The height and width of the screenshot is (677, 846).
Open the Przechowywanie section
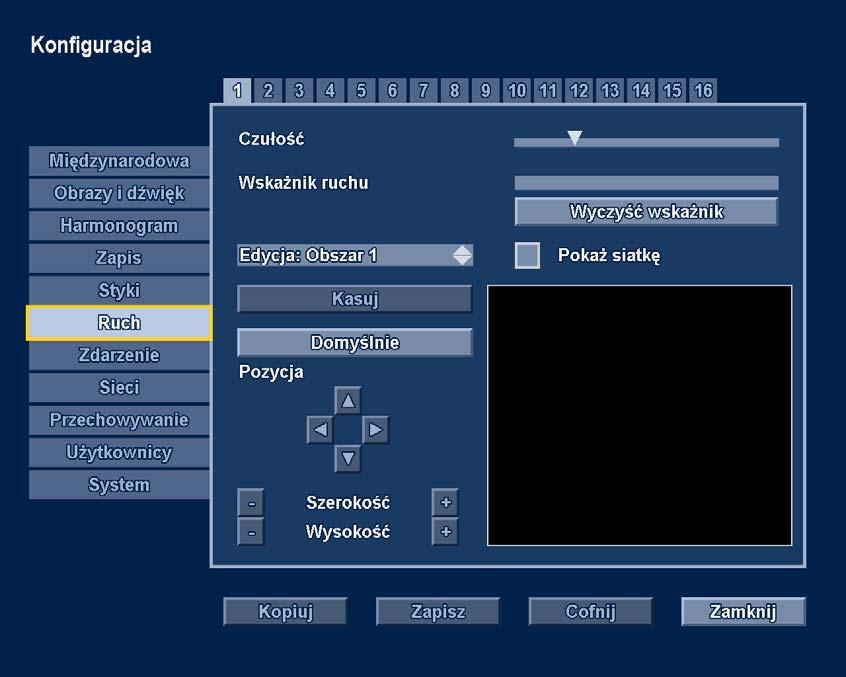[x=119, y=420]
